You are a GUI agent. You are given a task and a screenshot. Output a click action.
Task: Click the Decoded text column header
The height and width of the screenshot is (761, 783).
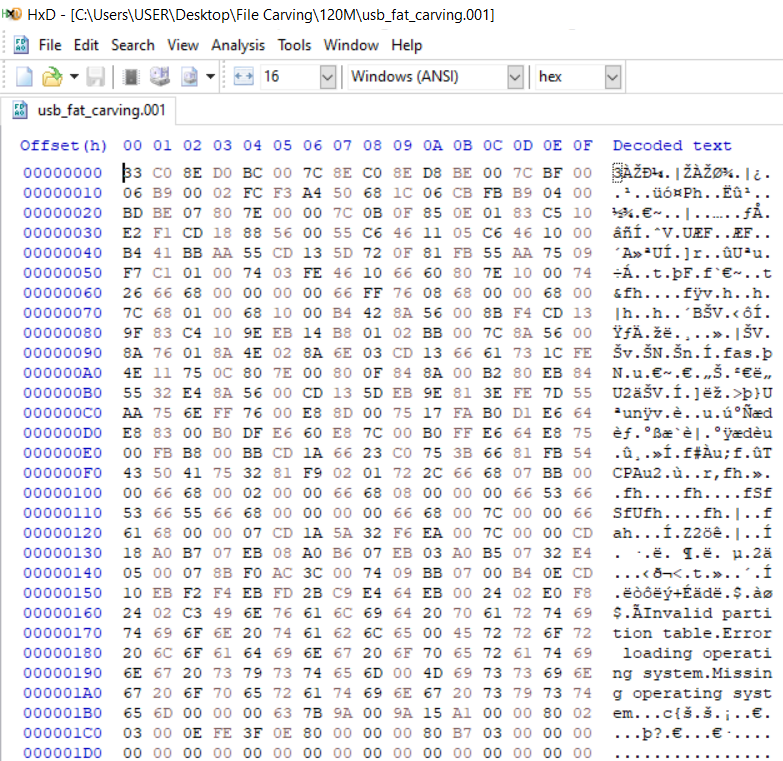672,145
